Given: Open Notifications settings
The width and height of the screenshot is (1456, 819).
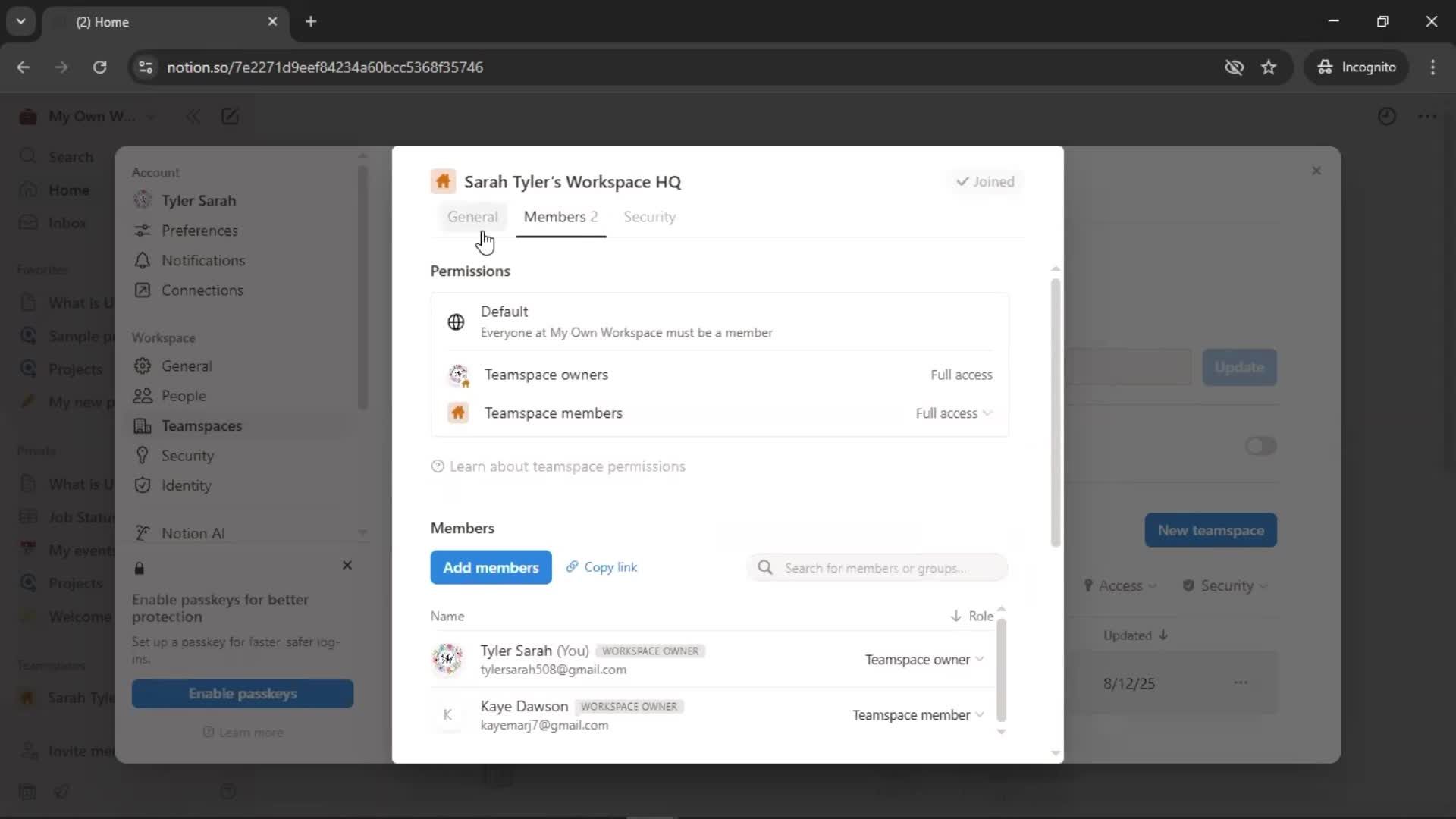Looking at the screenshot, I should pyautogui.click(x=243, y=260).
